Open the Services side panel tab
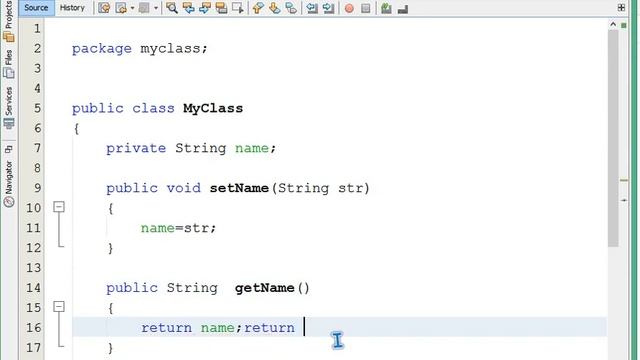The height and width of the screenshot is (360, 640). (9, 101)
